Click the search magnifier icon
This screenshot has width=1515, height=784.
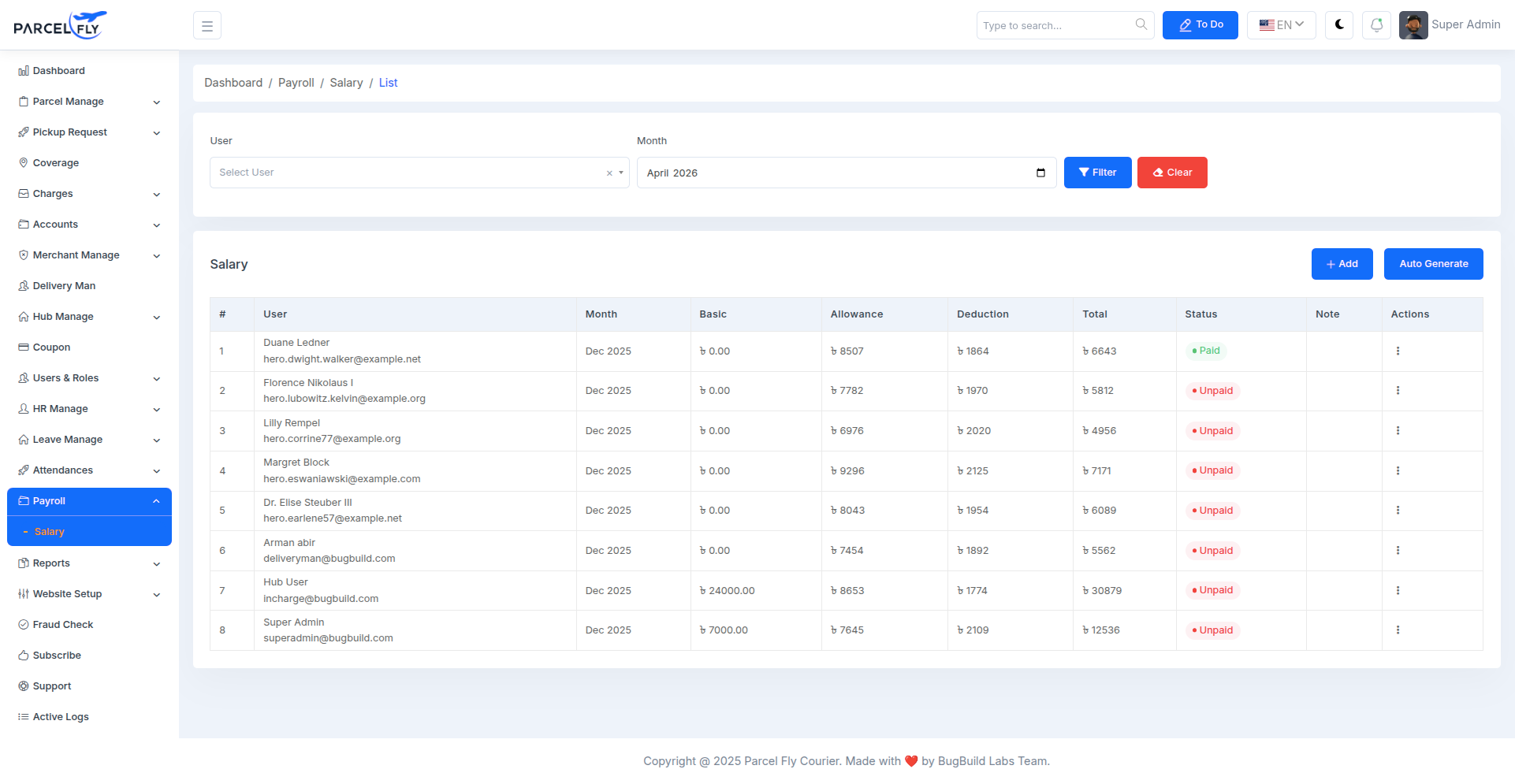[1141, 24]
